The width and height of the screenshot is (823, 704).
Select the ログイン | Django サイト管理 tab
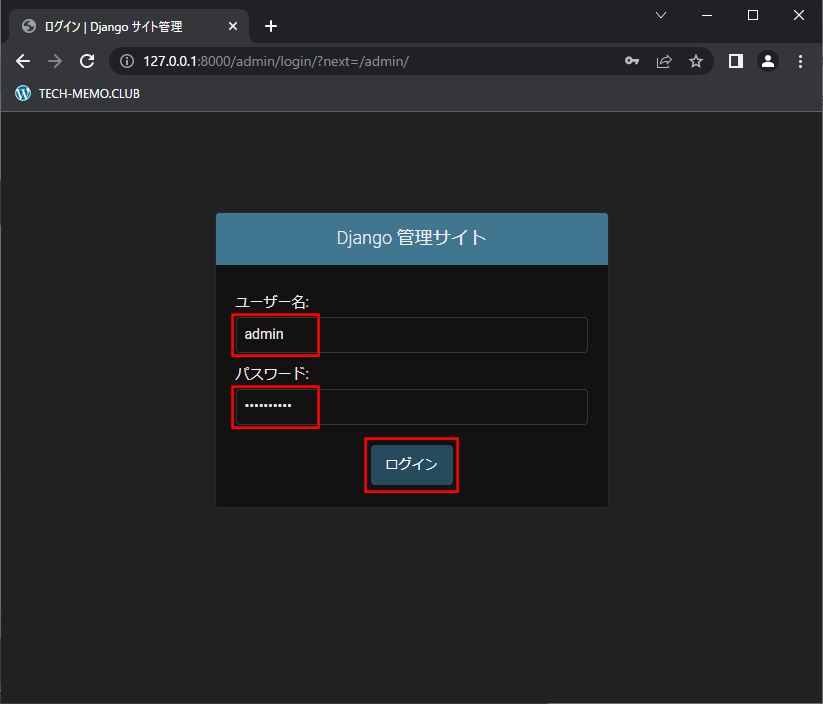(129, 26)
